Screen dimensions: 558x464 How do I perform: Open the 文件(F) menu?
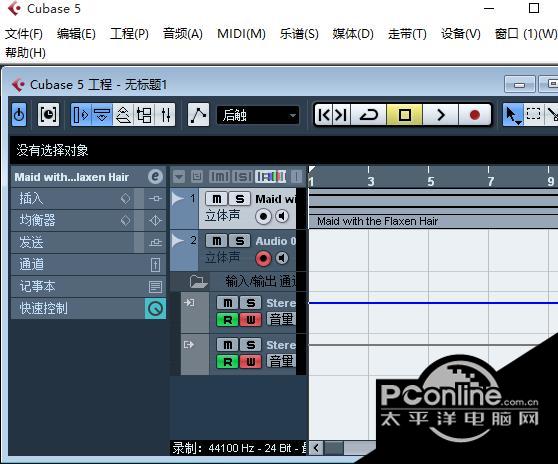(24, 34)
